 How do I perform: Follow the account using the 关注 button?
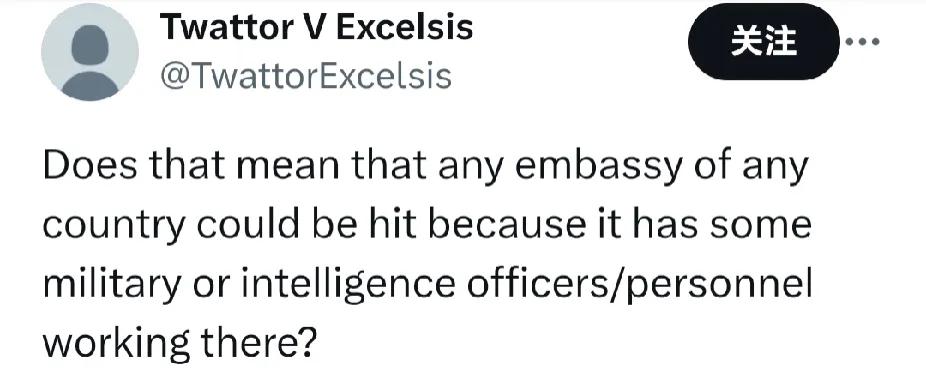tap(764, 42)
